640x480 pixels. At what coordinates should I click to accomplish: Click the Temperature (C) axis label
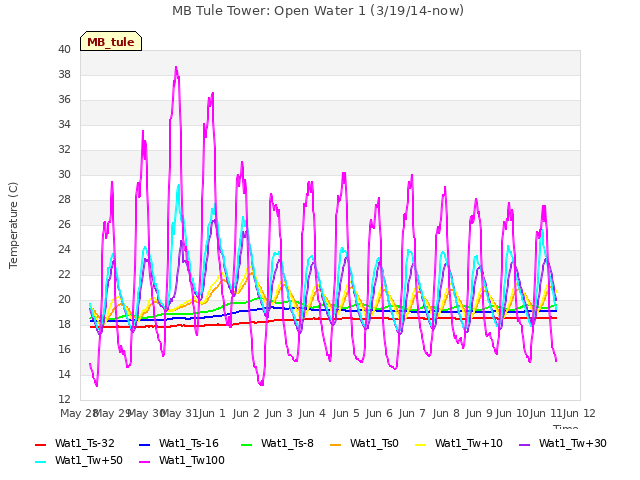coord(13,225)
